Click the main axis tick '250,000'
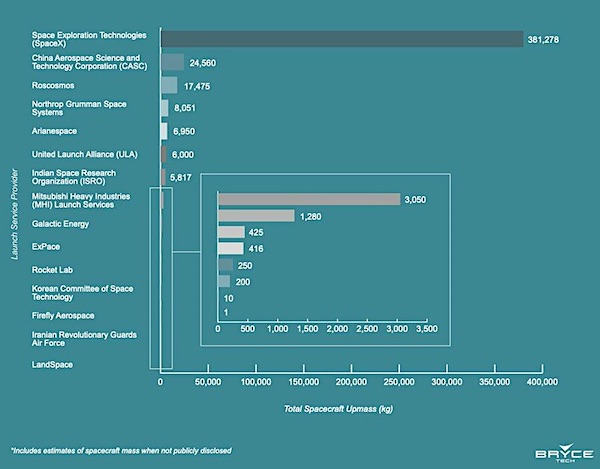 point(399,382)
